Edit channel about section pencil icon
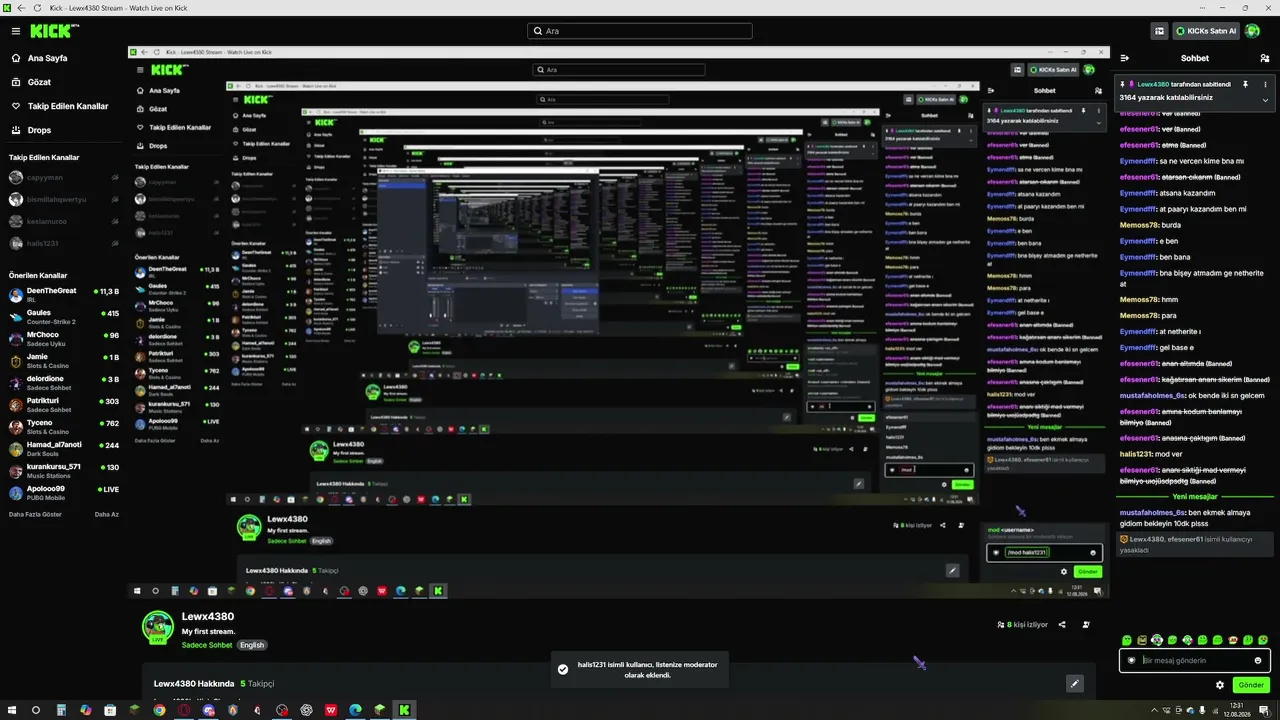 pos(1074,684)
